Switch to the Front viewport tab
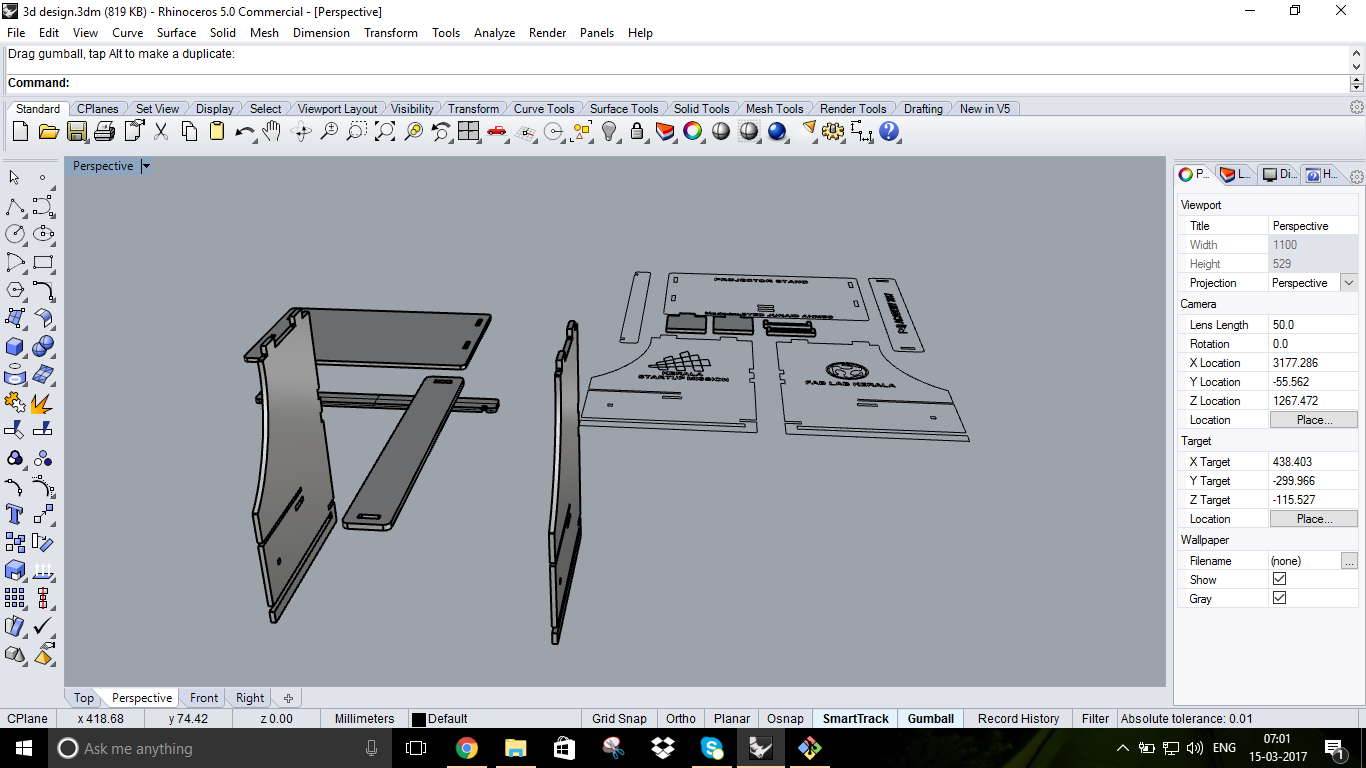Image resolution: width=1366 pixels, height=768 pixels. click(x=202, y=697)
